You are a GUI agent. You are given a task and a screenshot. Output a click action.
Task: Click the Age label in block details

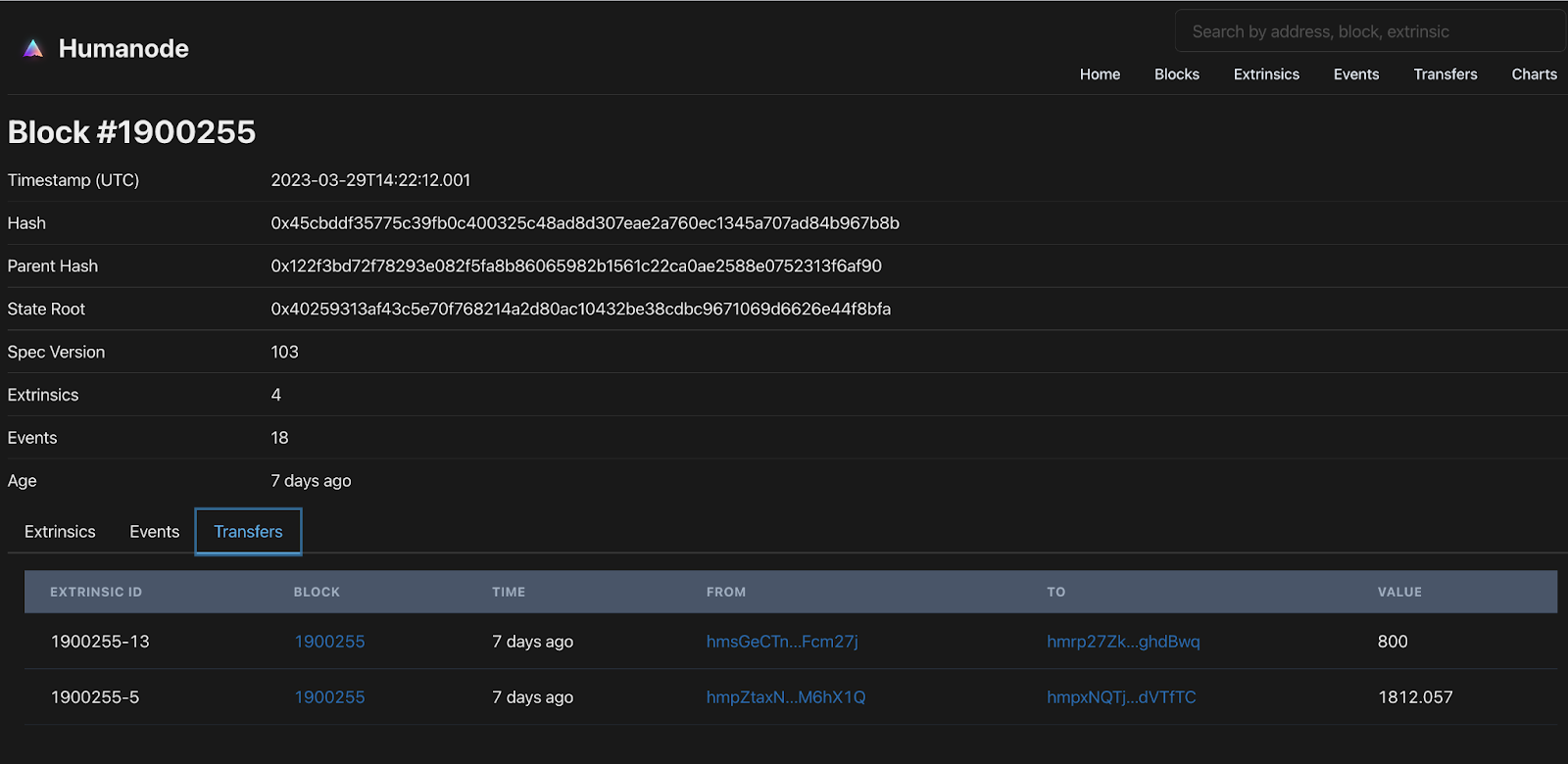point(23,481)
